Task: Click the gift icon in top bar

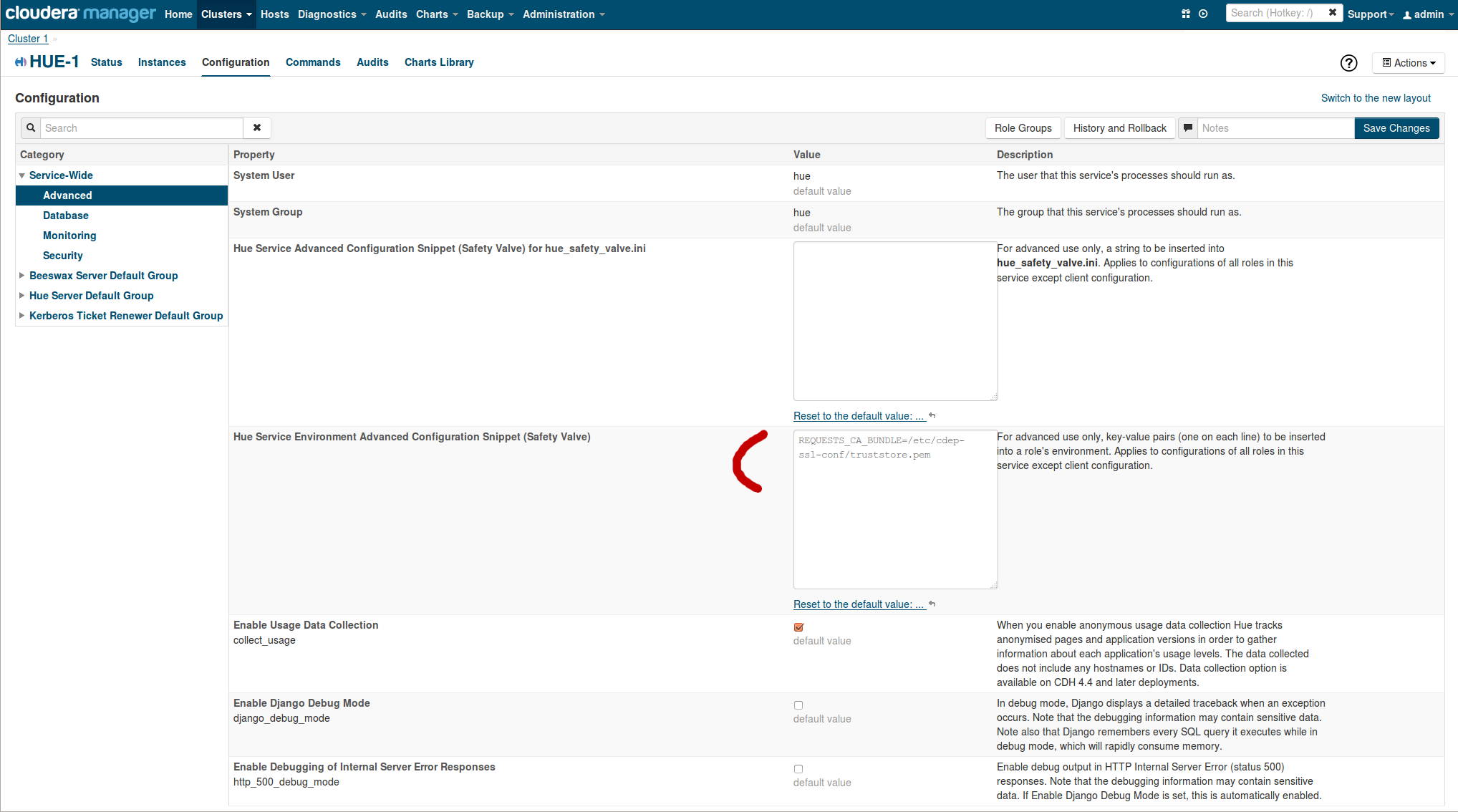Action: pos(1186,14)
